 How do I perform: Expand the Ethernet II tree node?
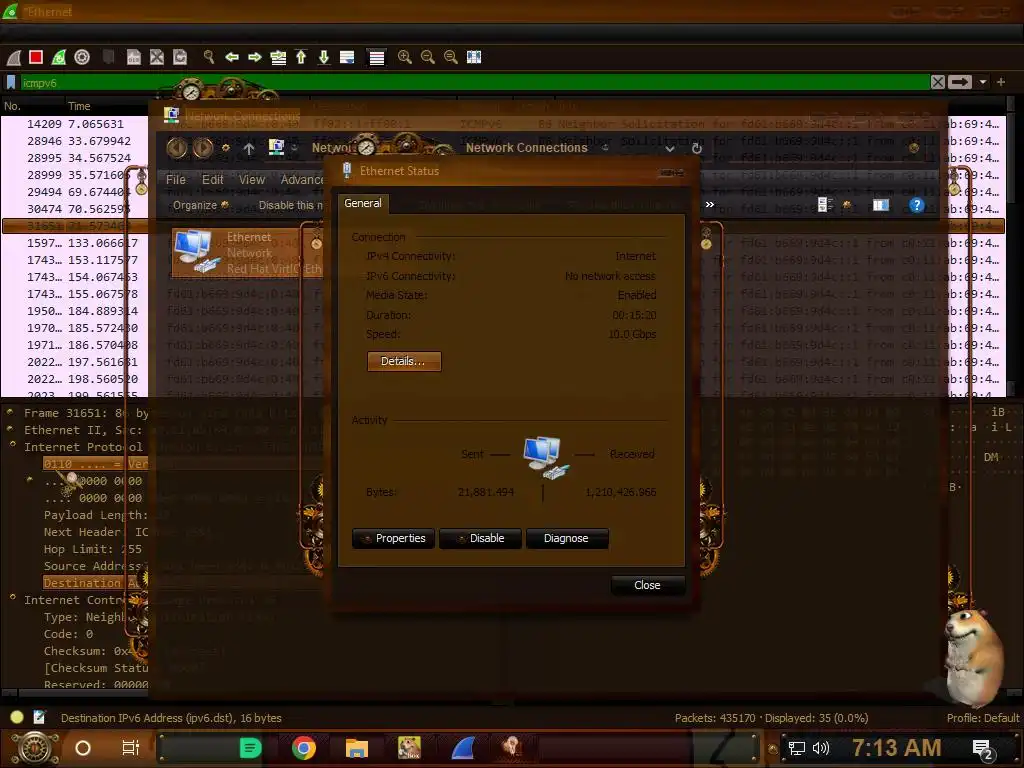coord(10,429)
